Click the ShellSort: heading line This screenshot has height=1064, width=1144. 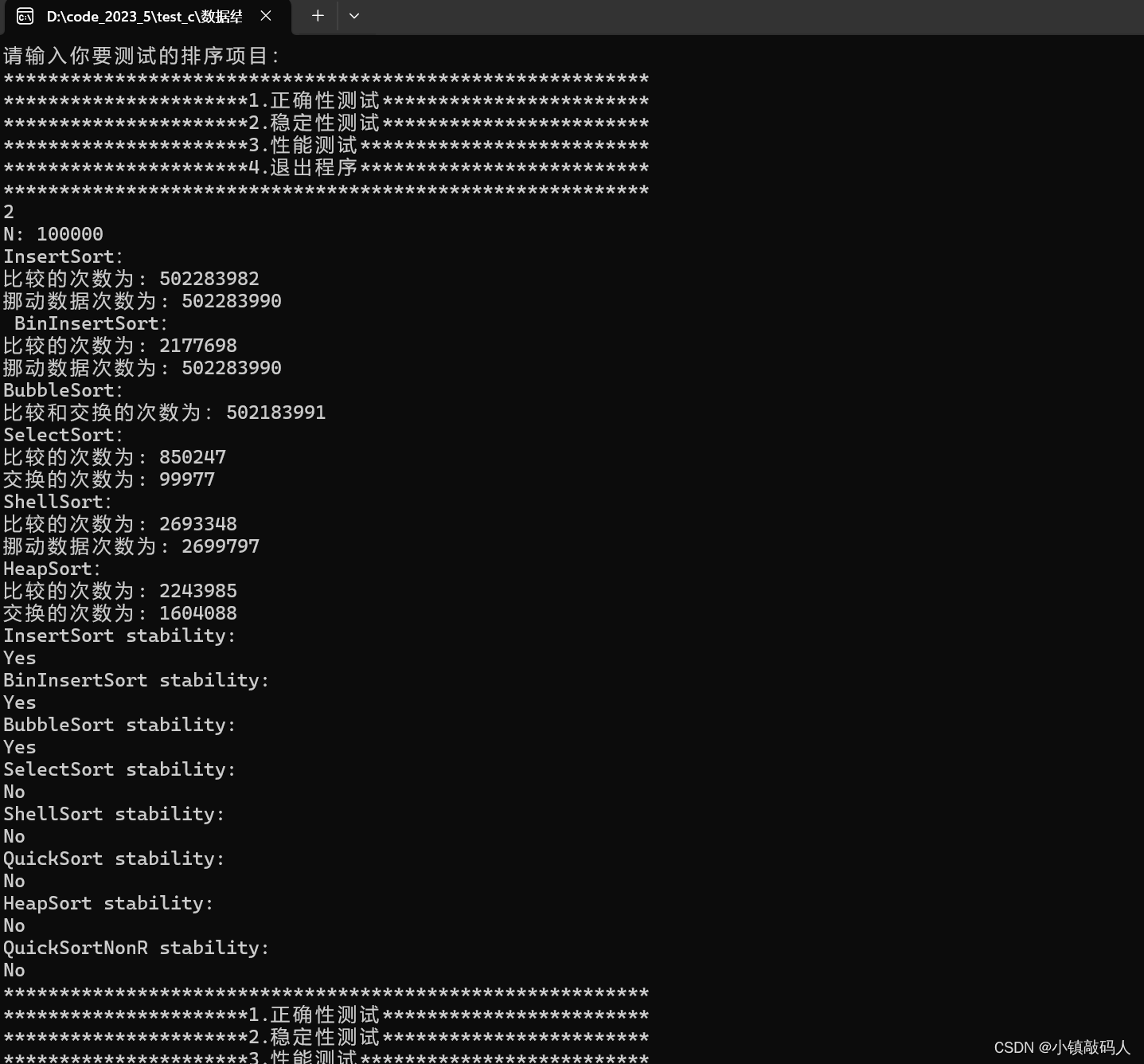58,502
